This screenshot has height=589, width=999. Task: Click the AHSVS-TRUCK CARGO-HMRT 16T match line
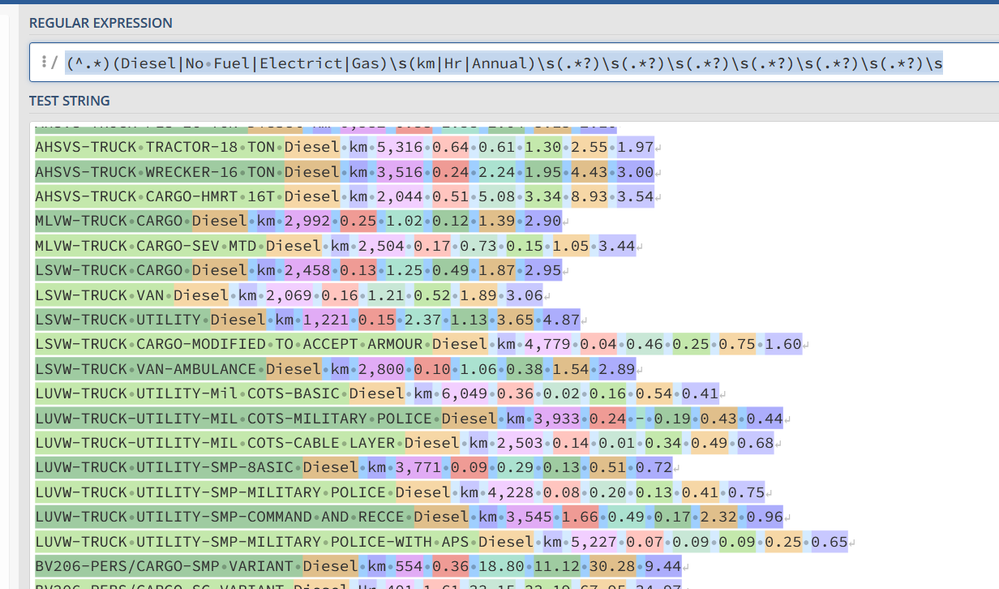(300, 196)
